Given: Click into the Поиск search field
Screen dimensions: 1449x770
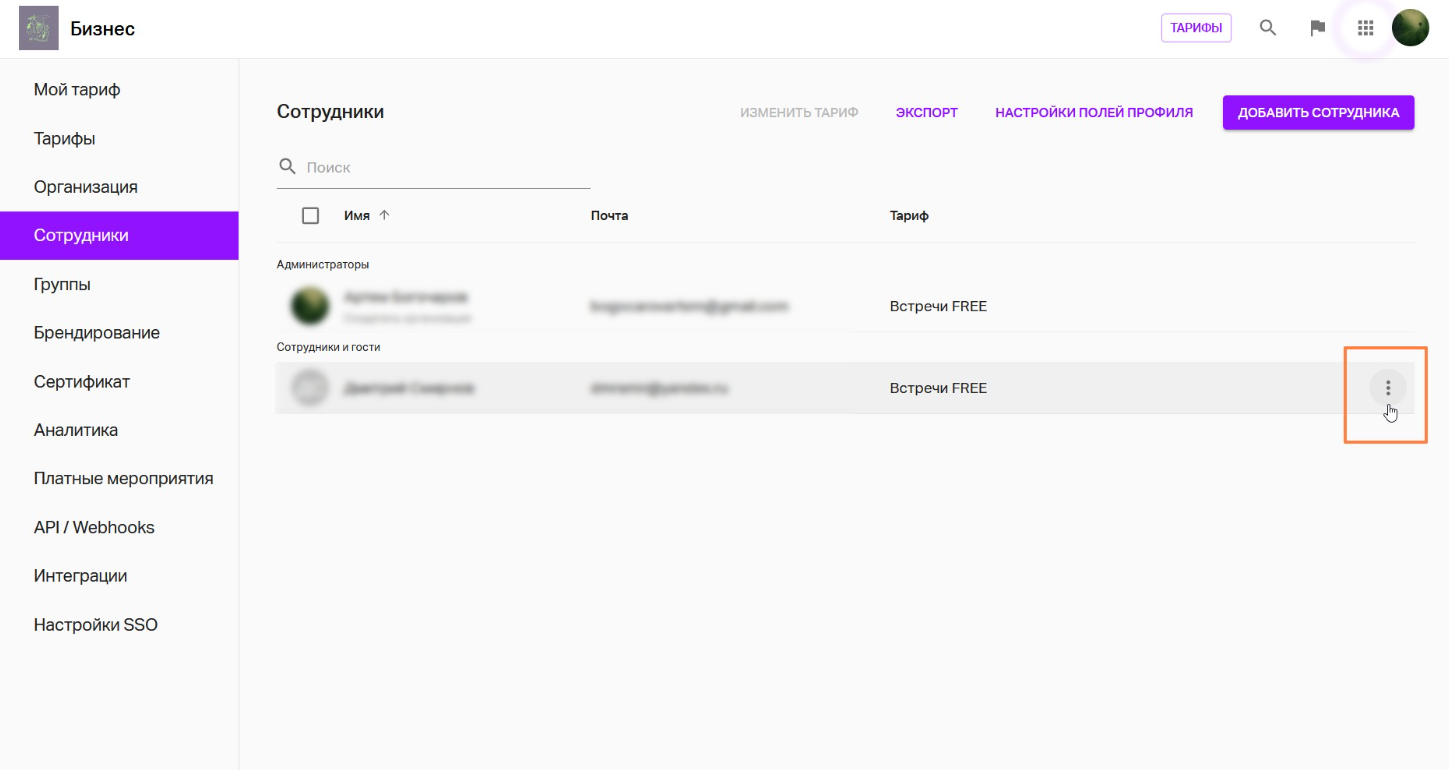Looking at the screenshot, I should pos(434,167).
